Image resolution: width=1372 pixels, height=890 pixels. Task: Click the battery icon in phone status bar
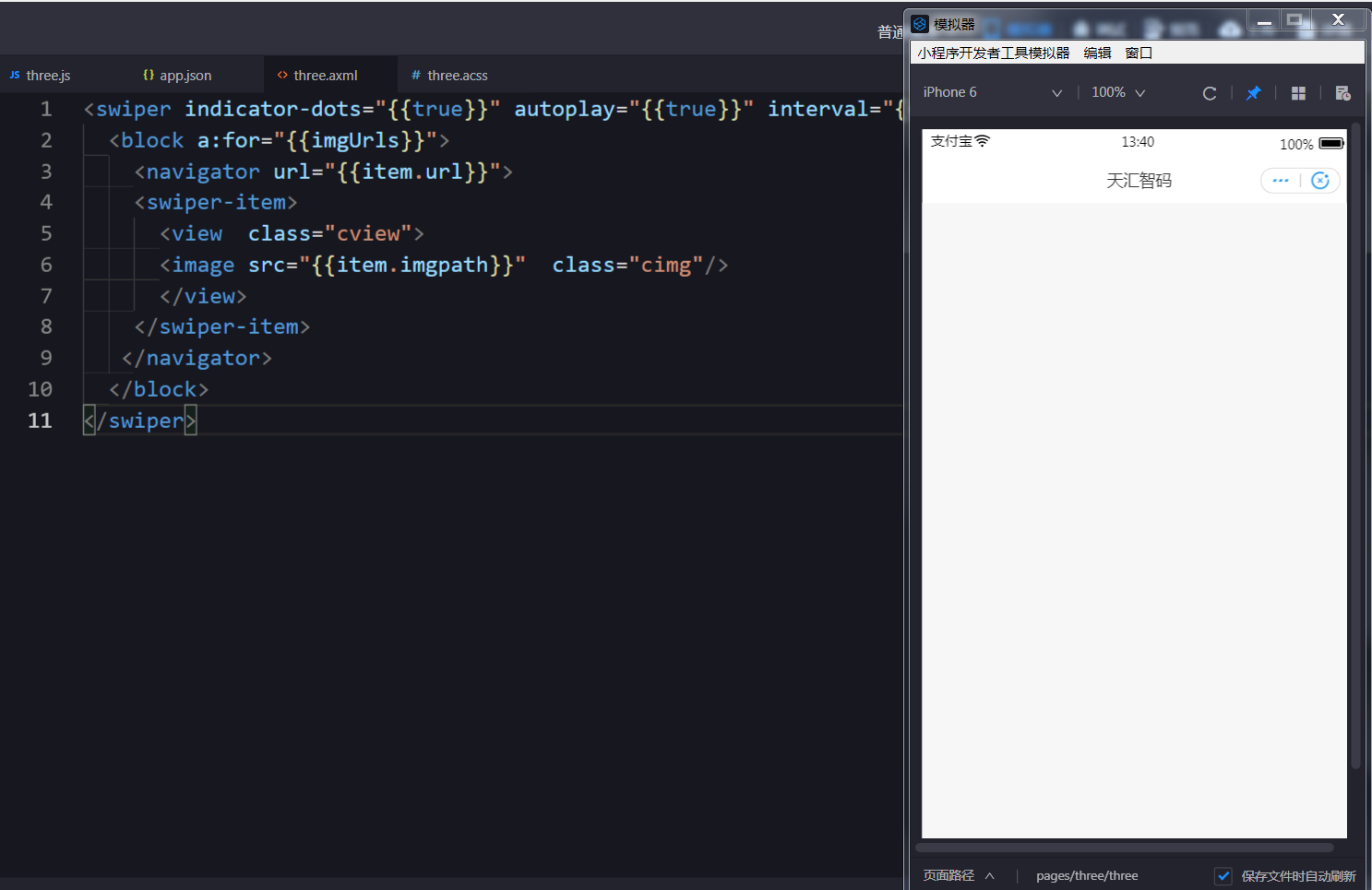click(x=1331, y=143)
